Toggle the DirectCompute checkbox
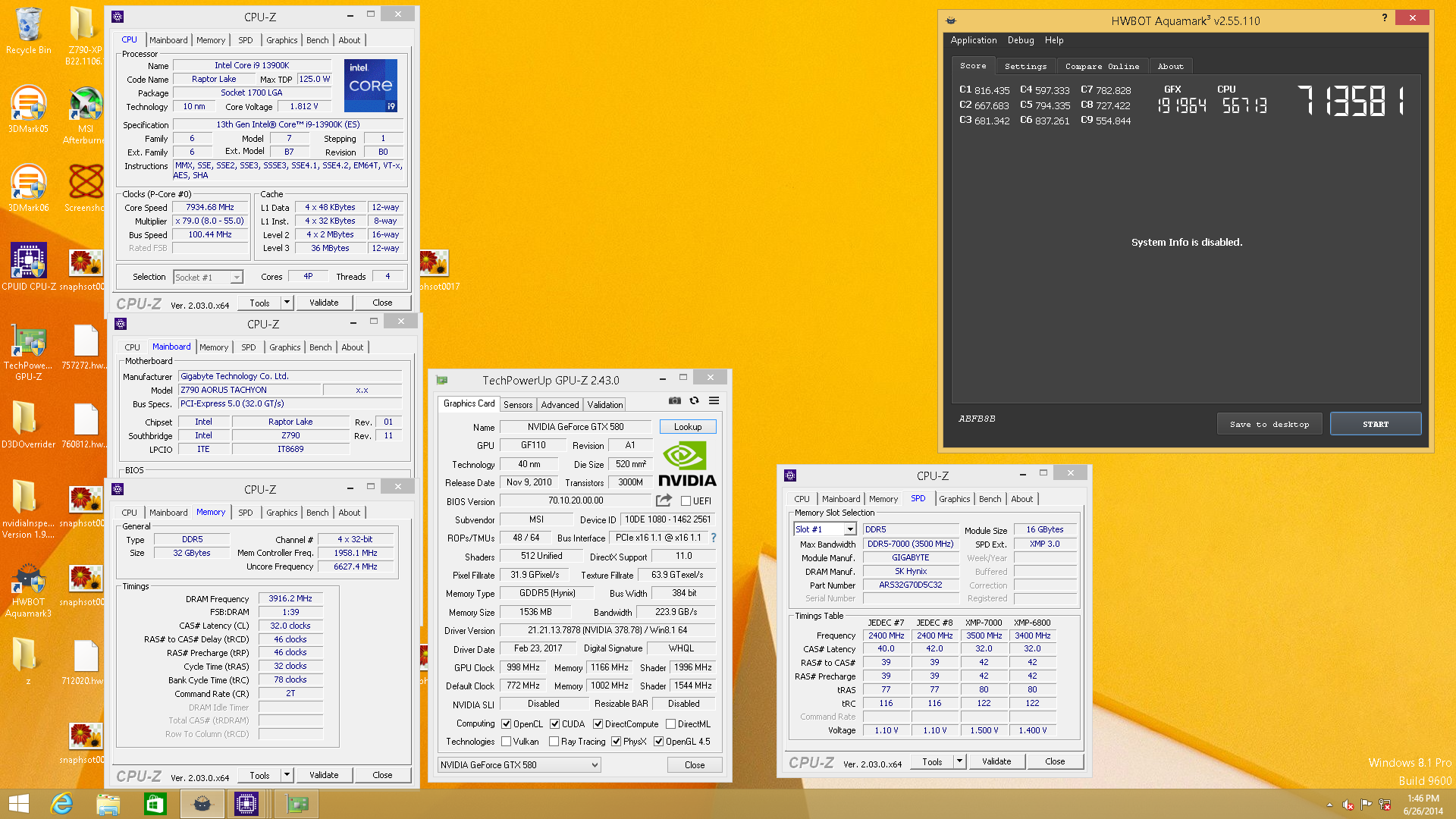The height and width of the screenshot is (819, 1456). 598,724
